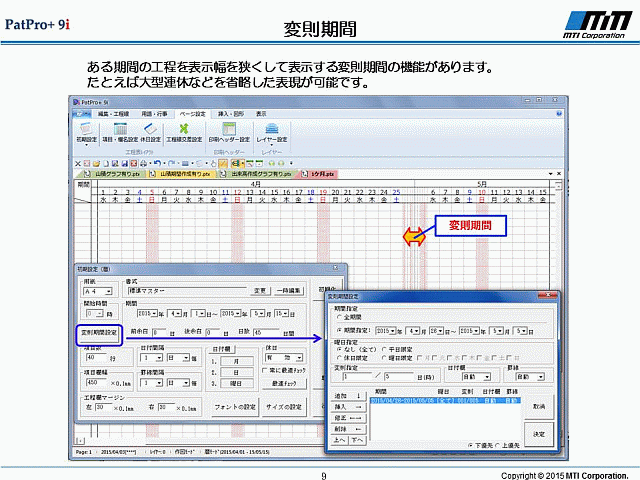The height and width of the screenshot is (480, 640).
Task: Select the 上優先 radio button
Action: coord(498,445)
